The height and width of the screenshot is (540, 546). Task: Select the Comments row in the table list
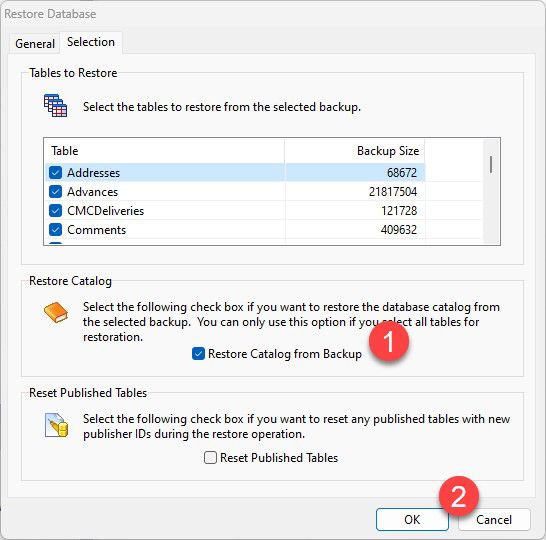click(235, 230)
